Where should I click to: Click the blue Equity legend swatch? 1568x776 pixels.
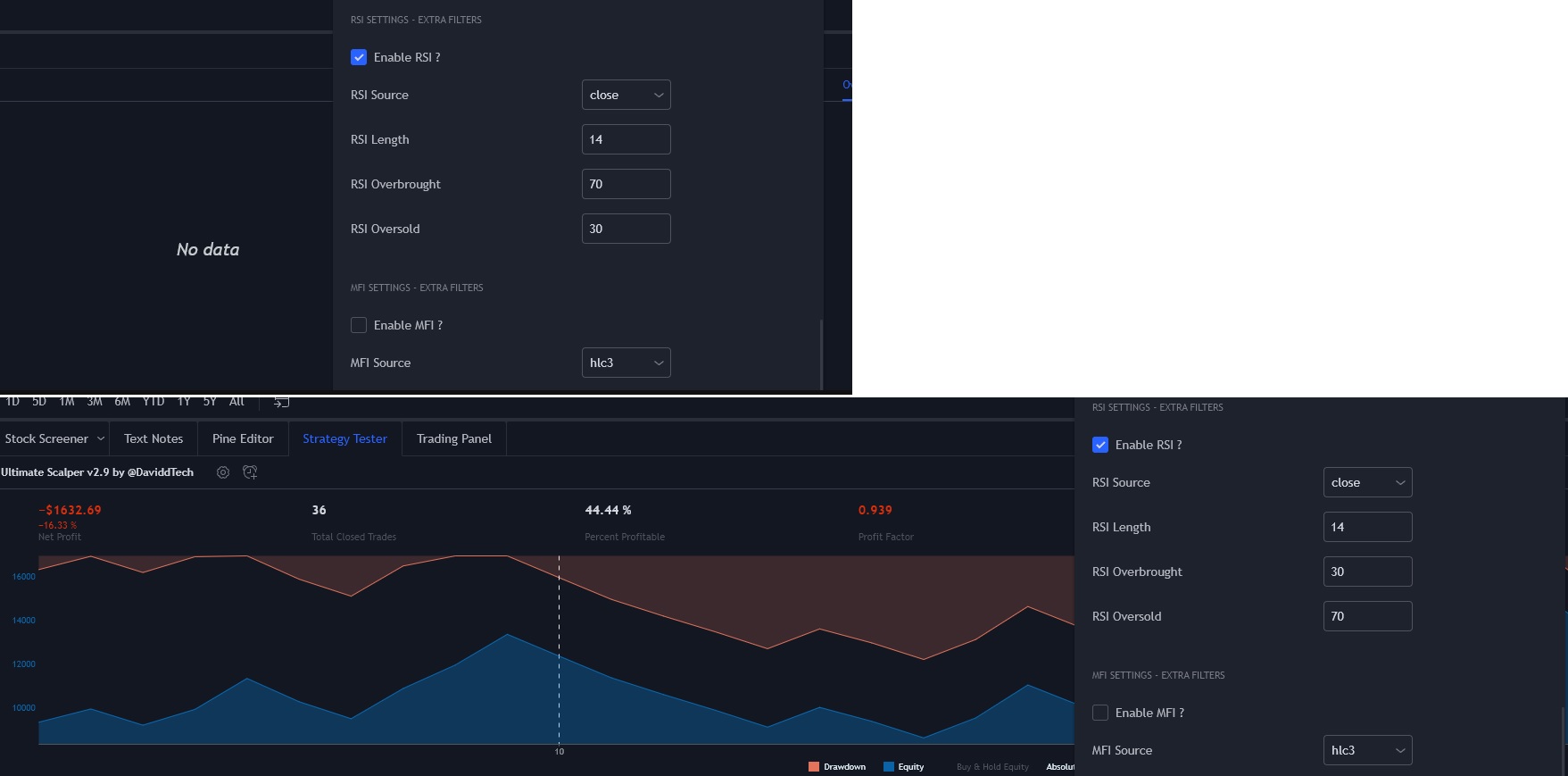click(x=889, y=767)
